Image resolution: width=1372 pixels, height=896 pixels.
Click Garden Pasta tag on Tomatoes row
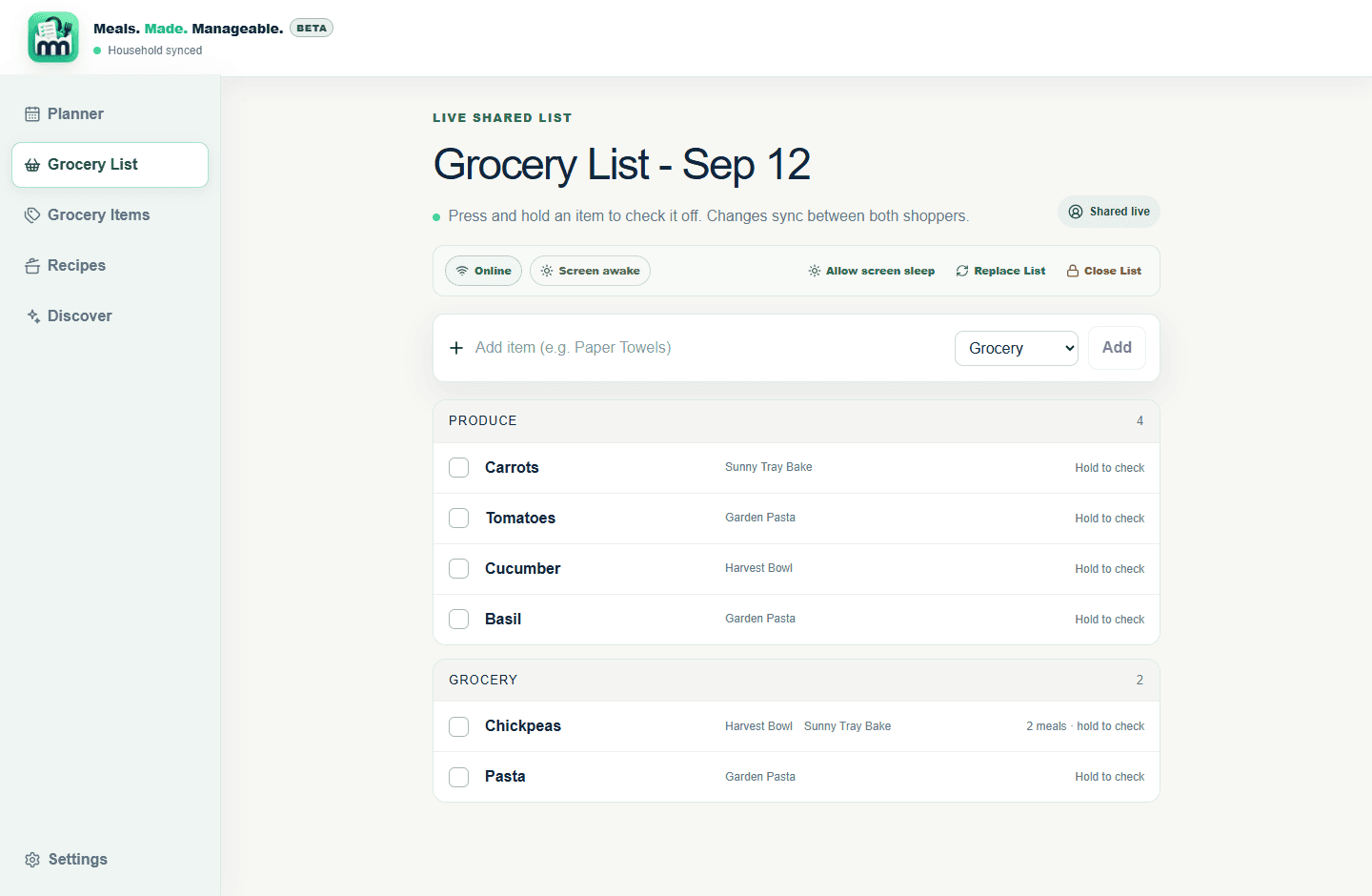pyautogui.click(x=760, y=518)
